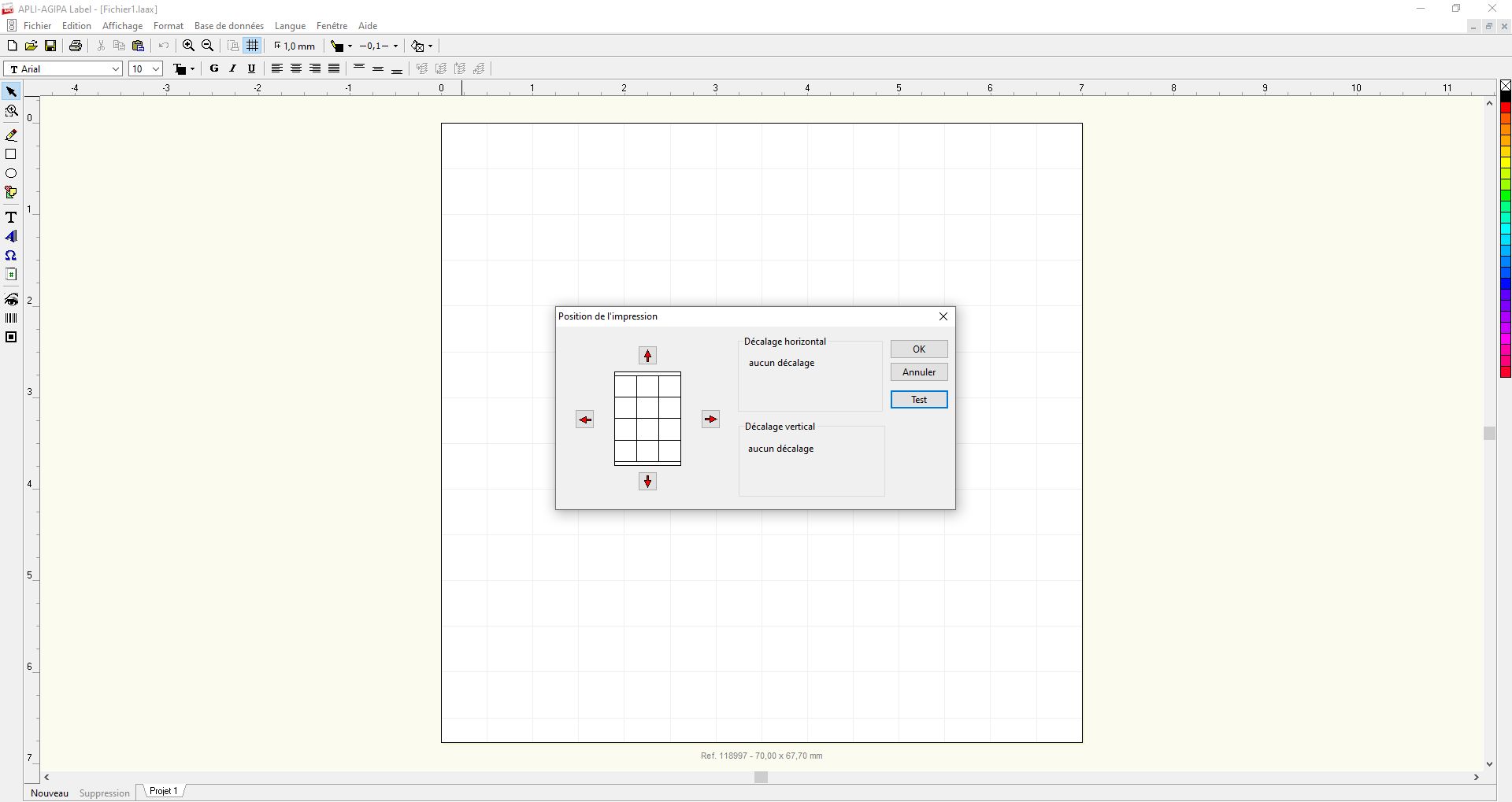The width and height of the screenshot is (1512, 802).
Task: Open the Aide menu
Action: pos(368,26)
